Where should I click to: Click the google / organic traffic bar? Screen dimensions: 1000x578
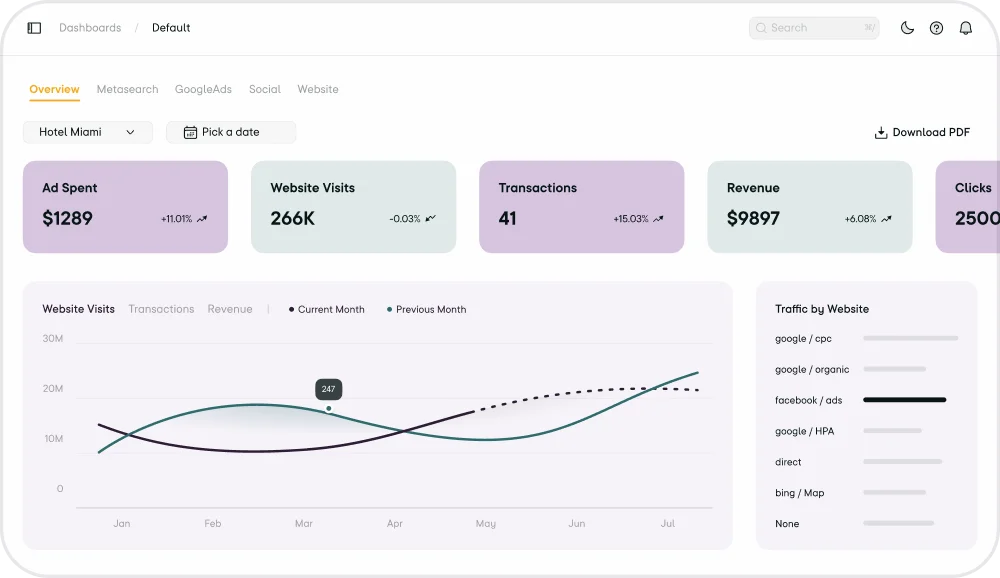tap(894, 369)
